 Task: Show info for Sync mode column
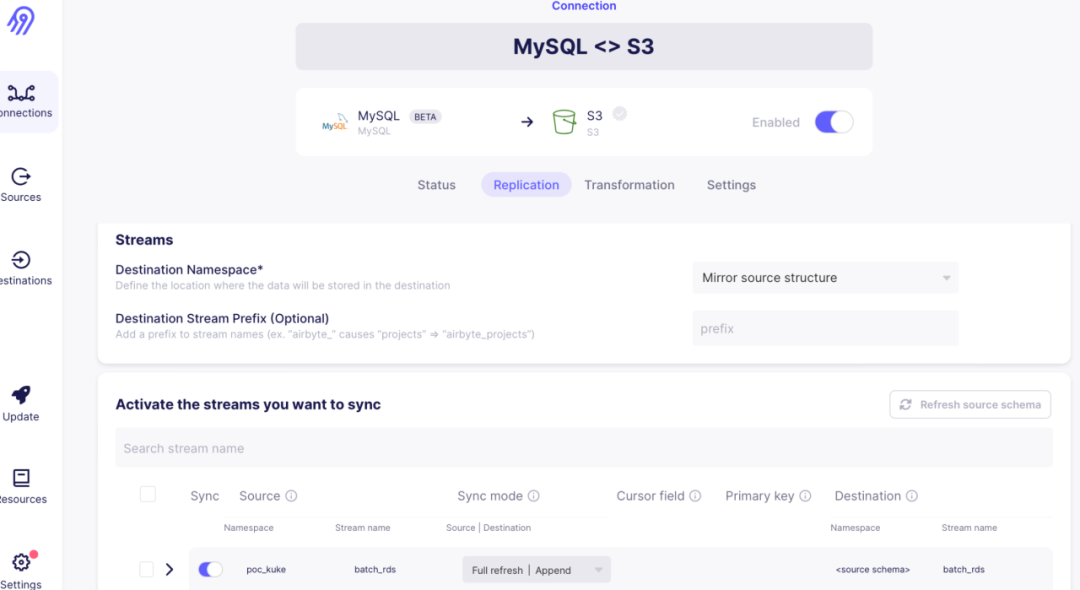[x=534, y=496]
